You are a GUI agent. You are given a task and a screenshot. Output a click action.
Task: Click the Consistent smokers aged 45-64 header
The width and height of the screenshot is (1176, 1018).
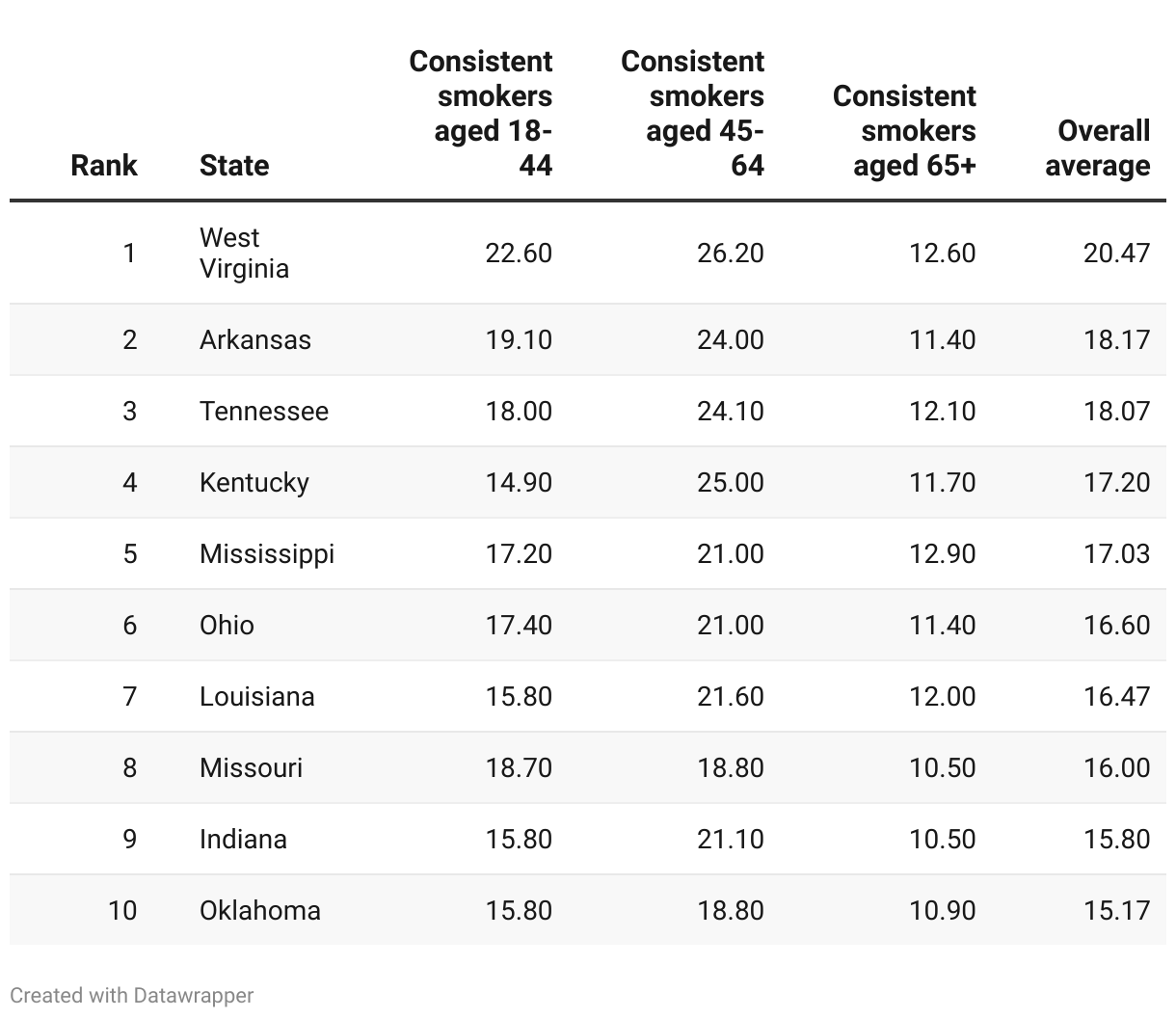coord(693,113)
